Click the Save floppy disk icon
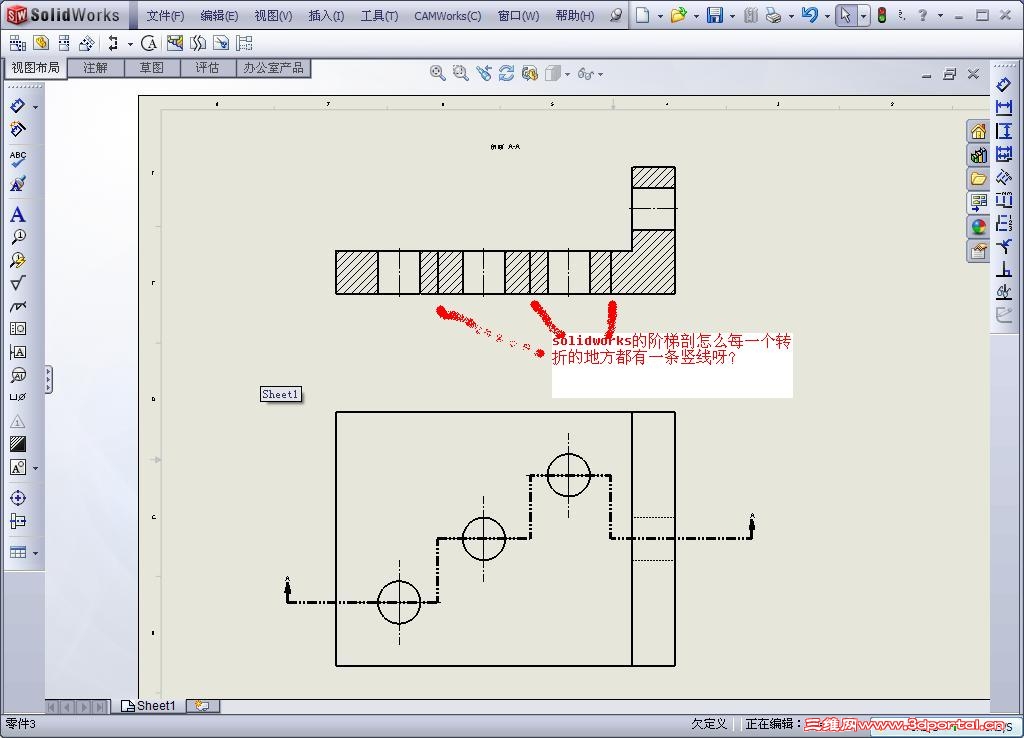The height and width of the screenshot is (738, 1024). click(715, 15)
